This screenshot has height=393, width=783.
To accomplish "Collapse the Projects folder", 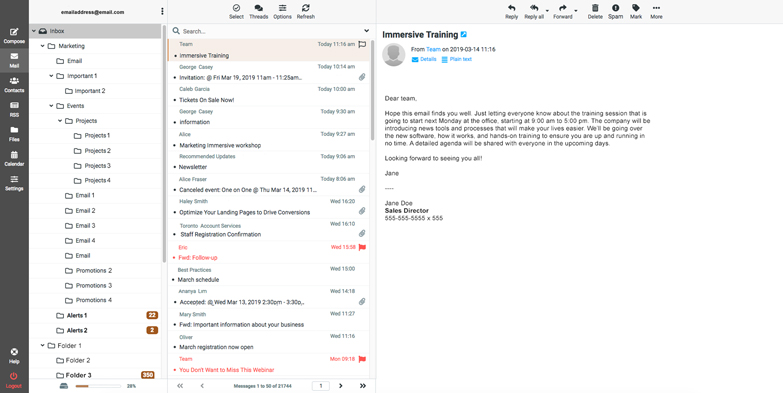I will click(60, 121).
